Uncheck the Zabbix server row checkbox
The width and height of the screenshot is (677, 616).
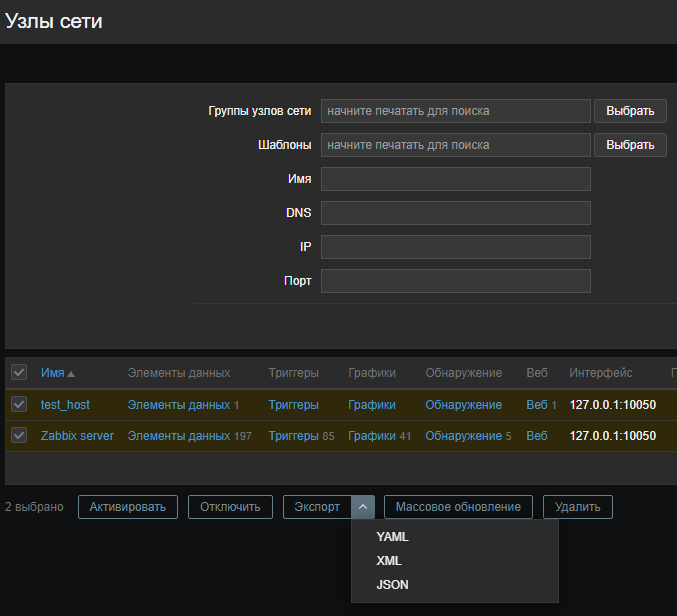coord(19,436)
